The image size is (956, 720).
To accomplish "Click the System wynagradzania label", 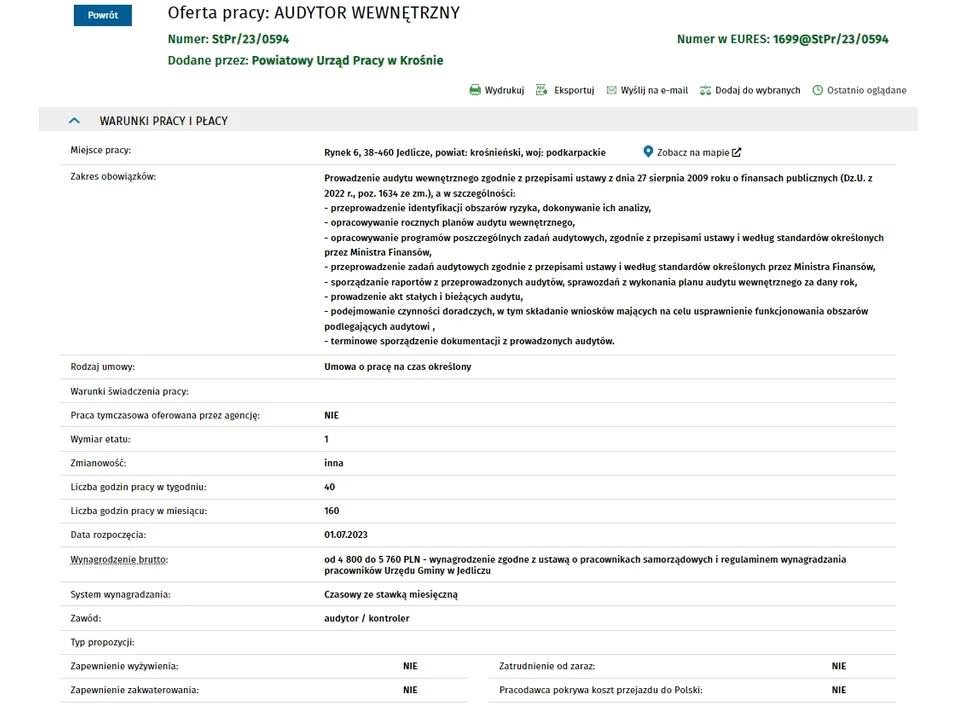I will pos(120,594).
